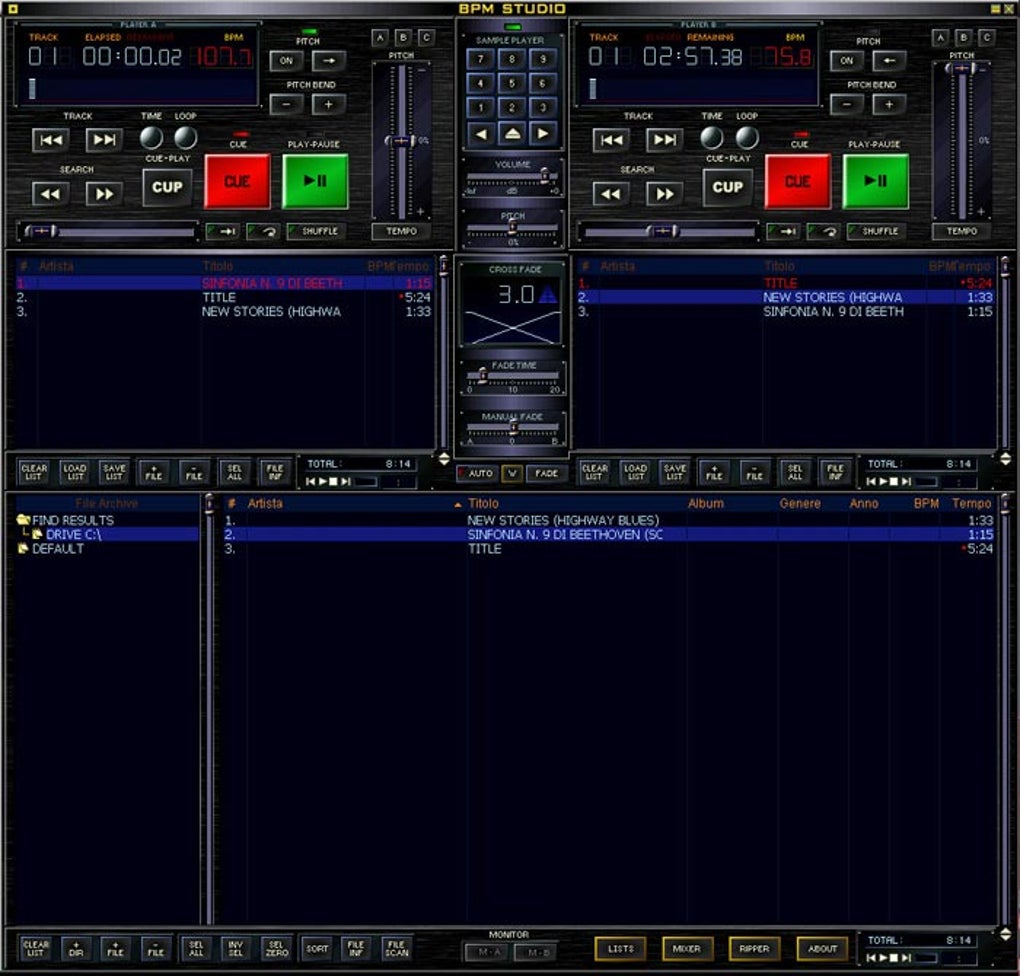Open the DEFAULT archive folder
Screen dimensions: 1020x976
(x=57, y=548)
